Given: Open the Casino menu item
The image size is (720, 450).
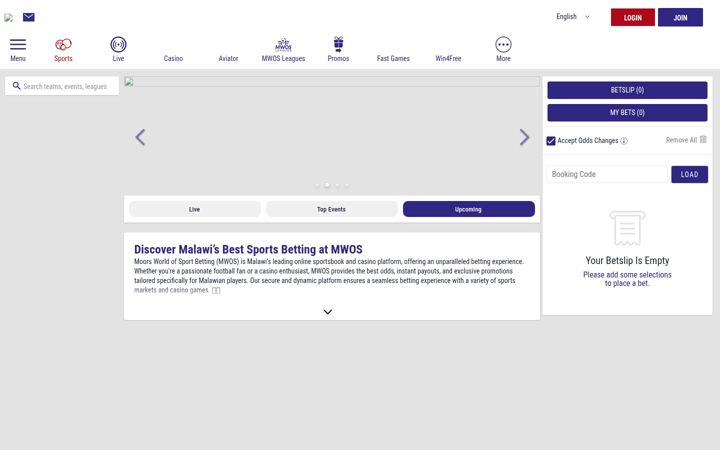Looking at the screenshot, I should [174, 58].
